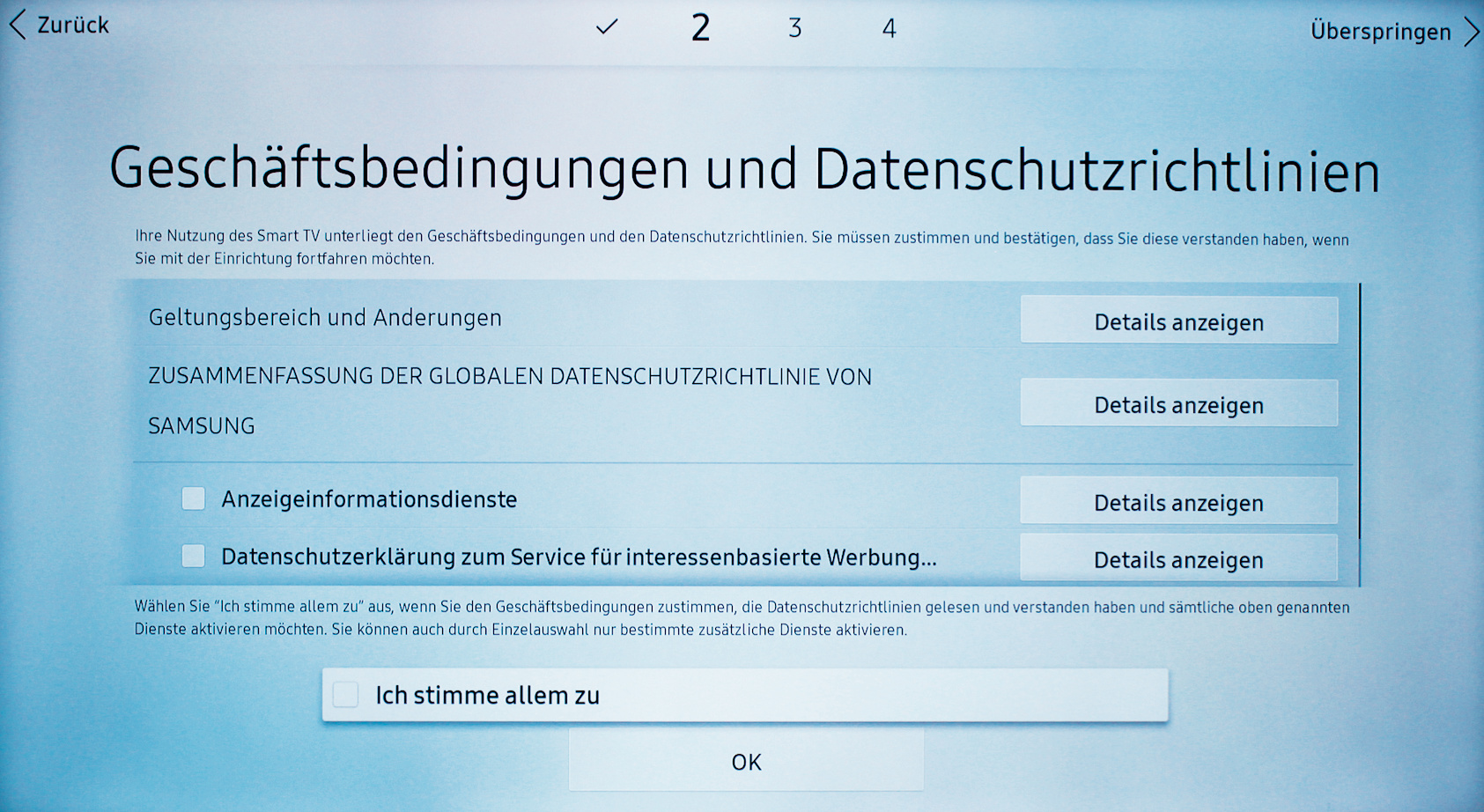Show details for Geltungsbereich und Änderungen
The image size is (1484, 812).
(x=1178, y=321)
